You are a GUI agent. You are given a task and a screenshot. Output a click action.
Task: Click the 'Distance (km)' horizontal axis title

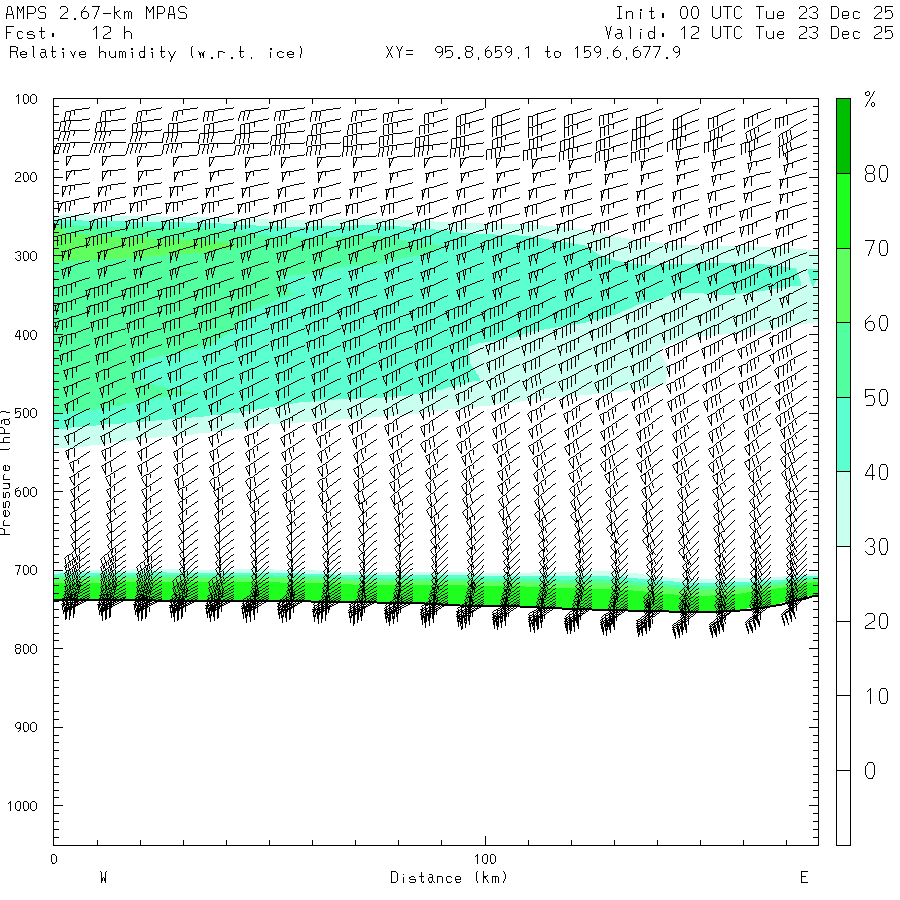coord(449,878)
